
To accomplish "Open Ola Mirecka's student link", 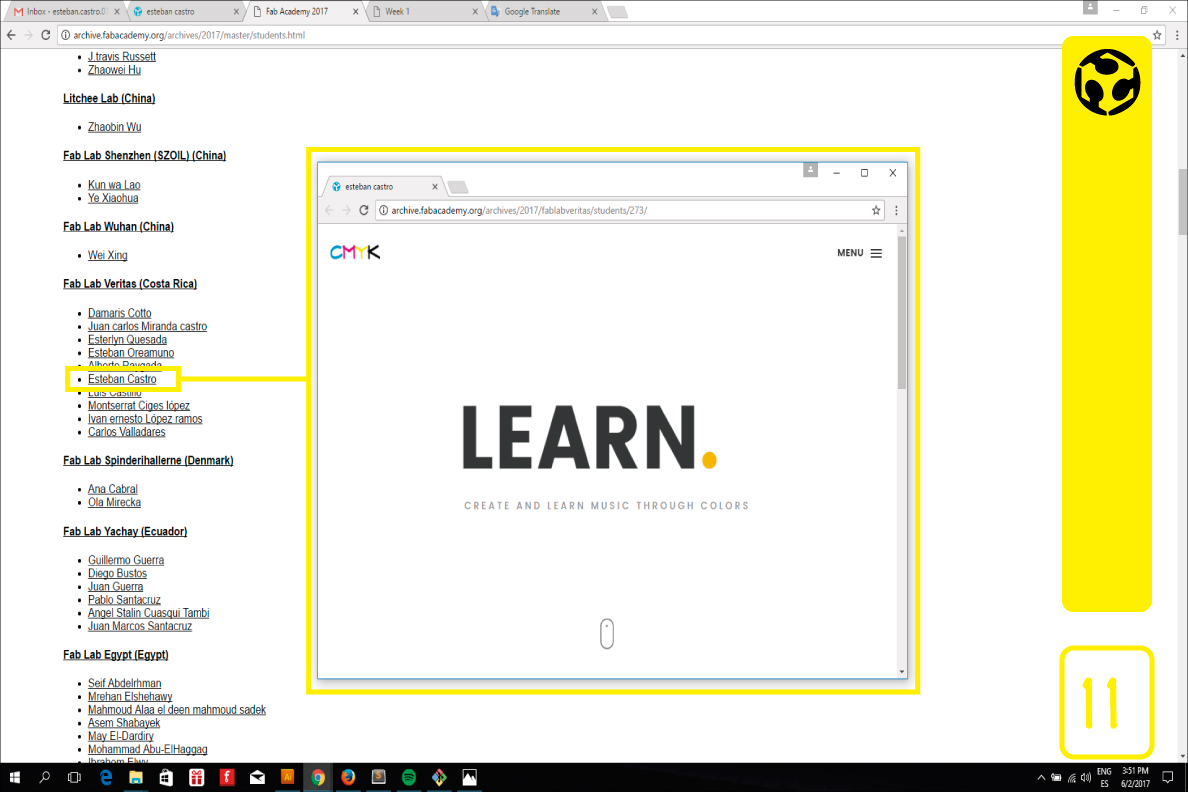I will coord(114,502).
